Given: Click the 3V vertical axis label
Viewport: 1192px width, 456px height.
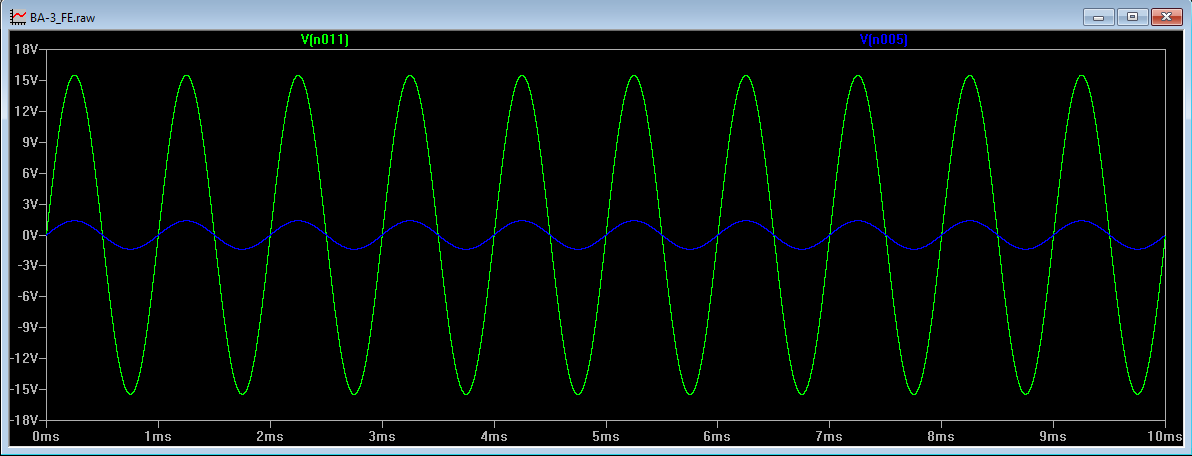Looking at the screenshot, I should click(x=28, y=204).
